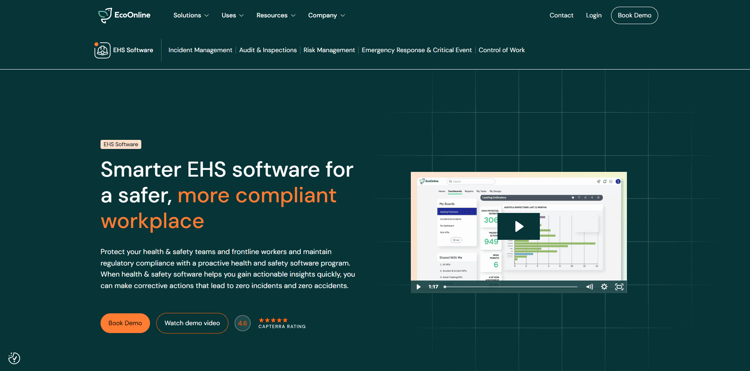Go to Login

click(x=594, y=15)
